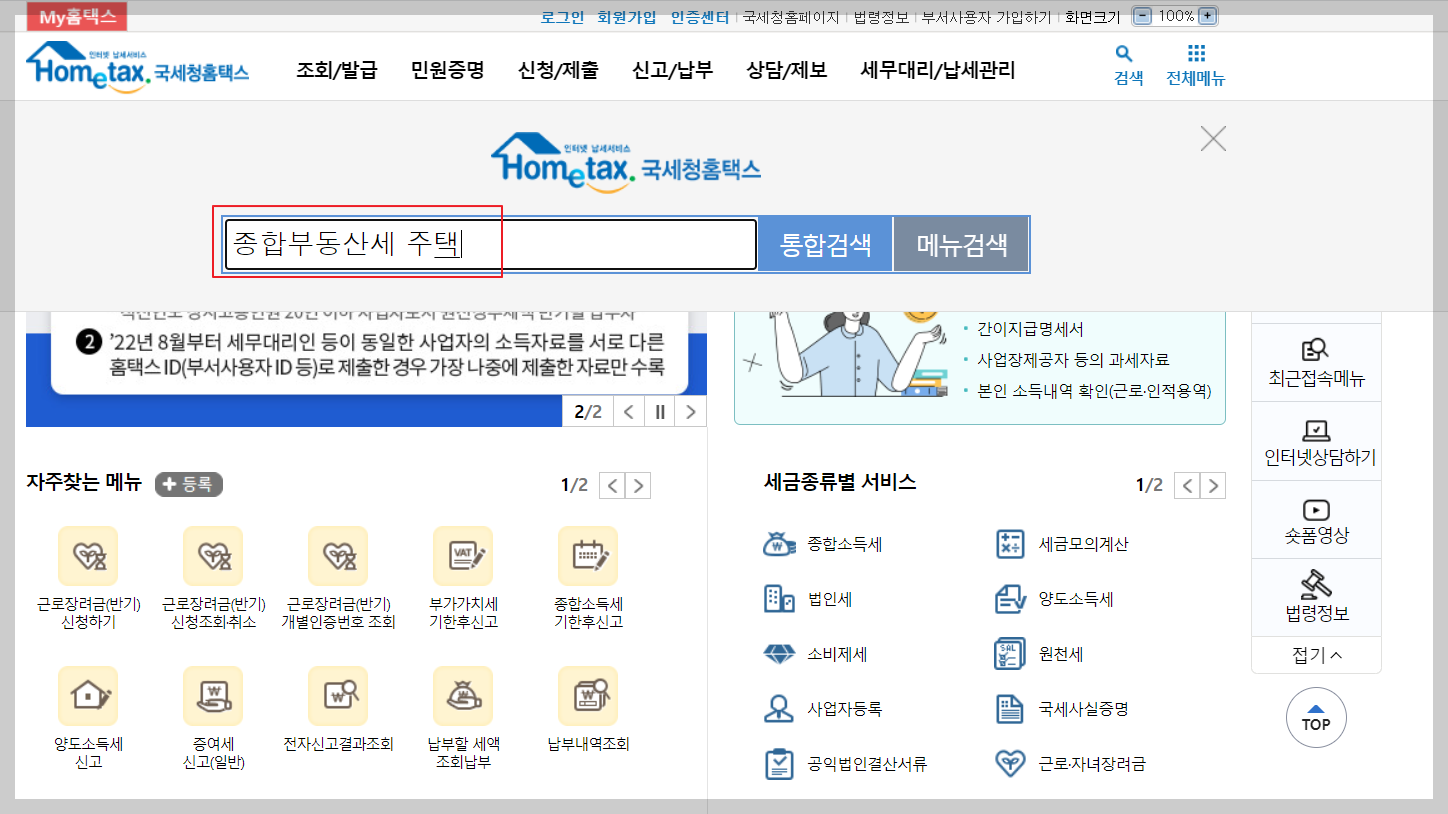Open the 민원증명 menu
Screen dimensions: 1448x814
446,70
